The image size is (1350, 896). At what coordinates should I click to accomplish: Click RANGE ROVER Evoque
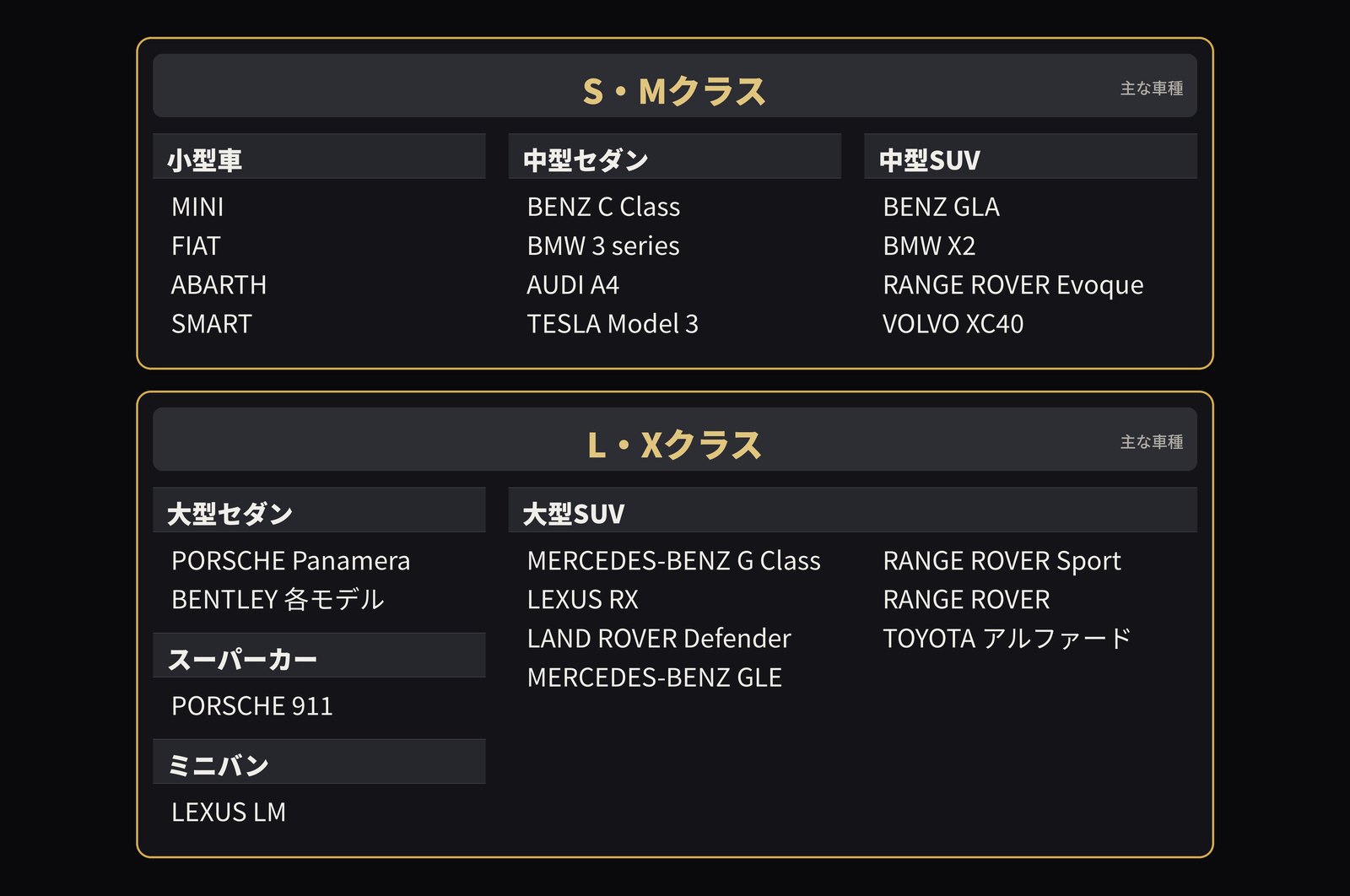click(1012, 285)
